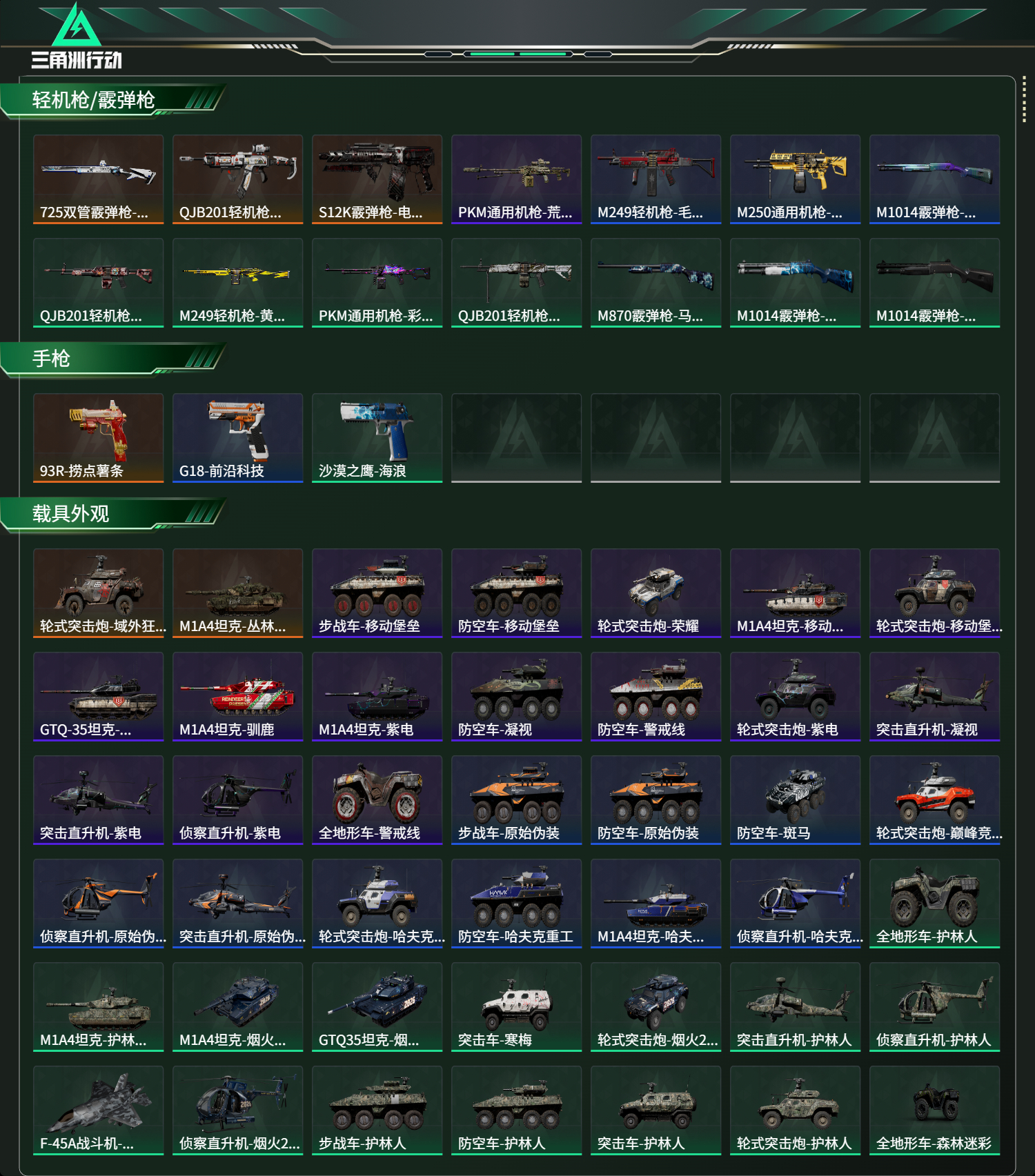
Task: Select the M249轻机枪-黄 skin
Action: [x=238, y=282]
